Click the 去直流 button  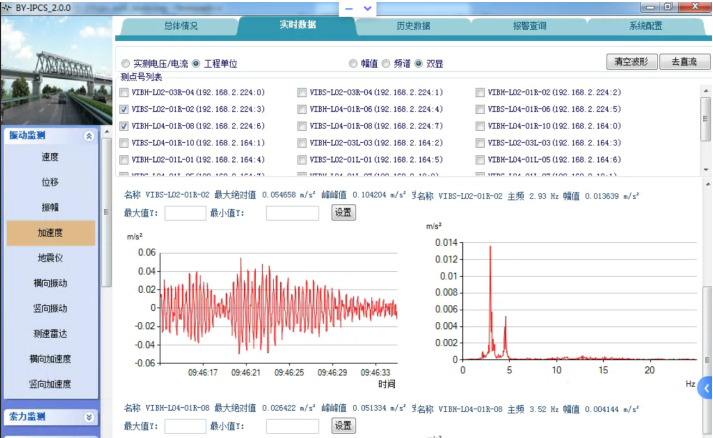[x=684, y=61]
